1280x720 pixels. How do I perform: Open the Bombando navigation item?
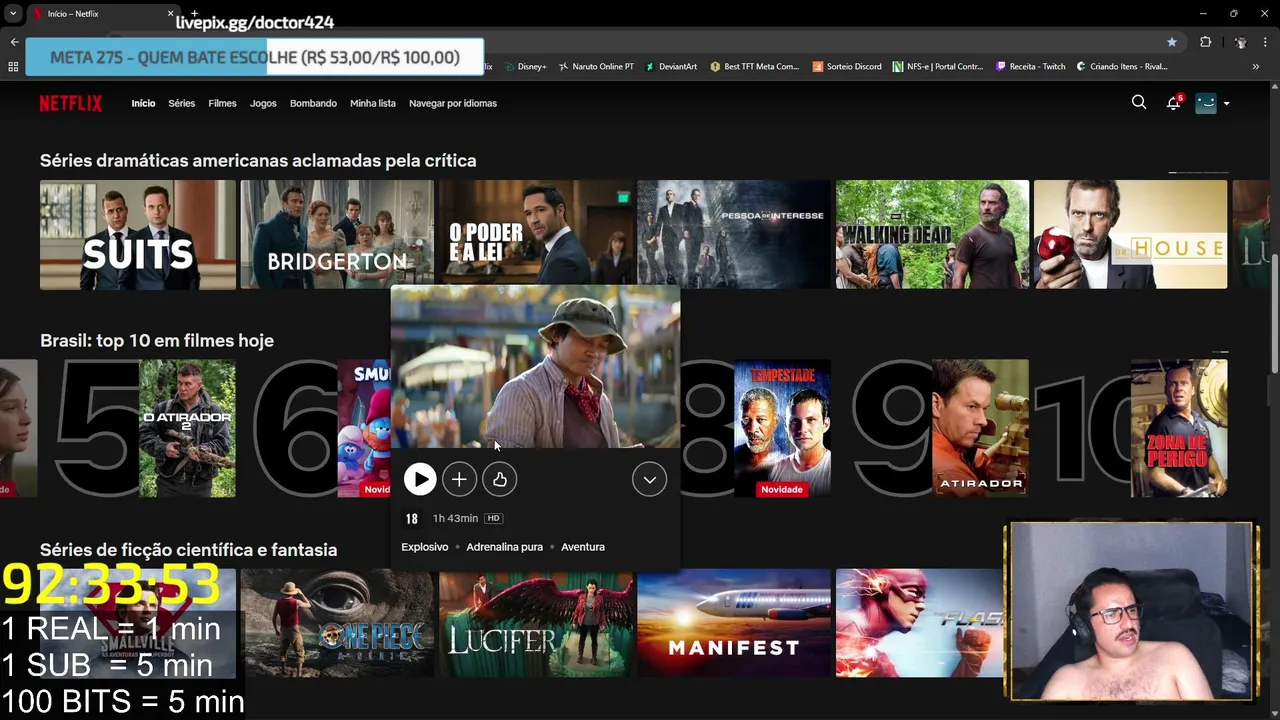313,103
